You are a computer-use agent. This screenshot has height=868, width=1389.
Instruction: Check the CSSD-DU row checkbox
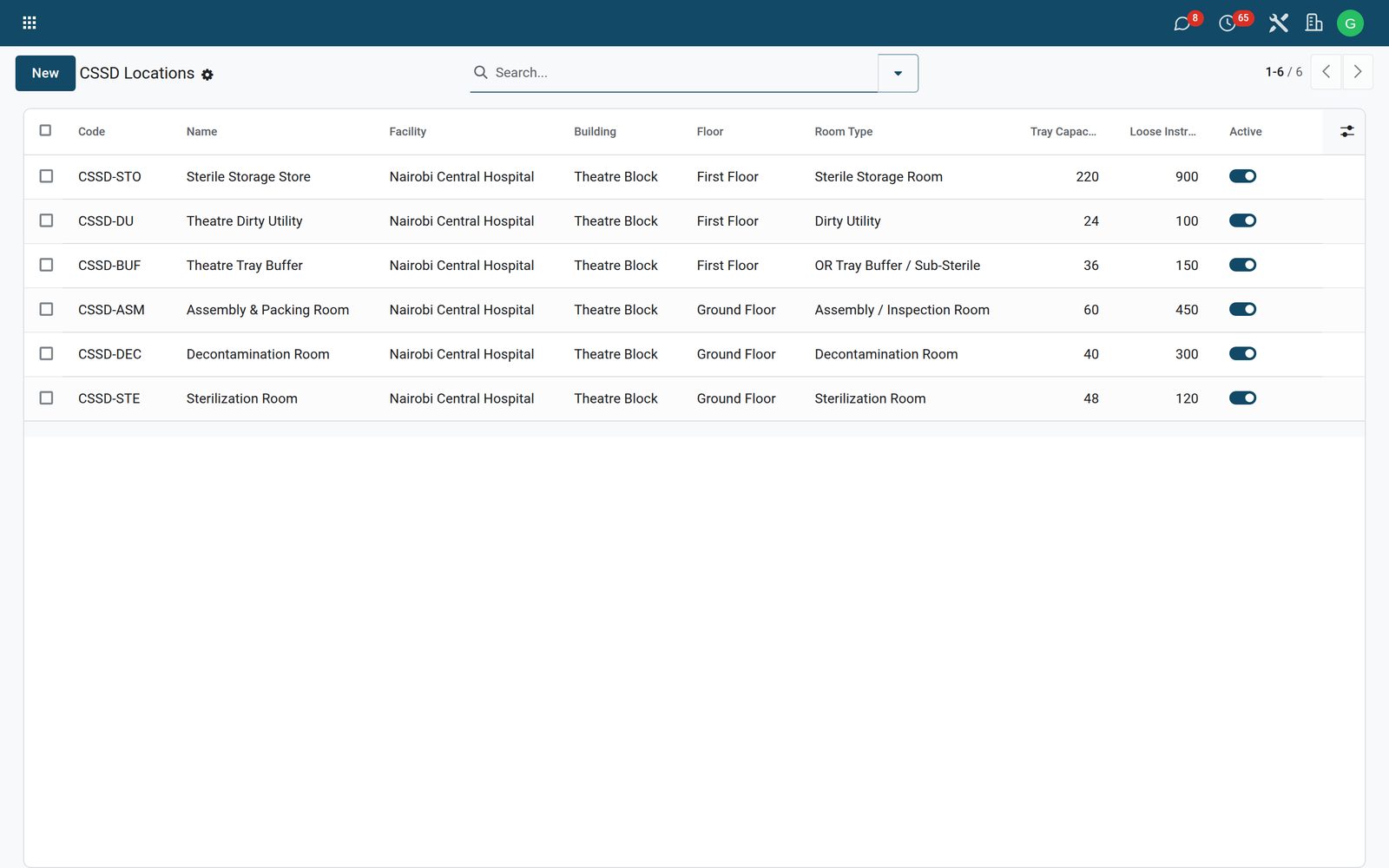tap(46, 220)
